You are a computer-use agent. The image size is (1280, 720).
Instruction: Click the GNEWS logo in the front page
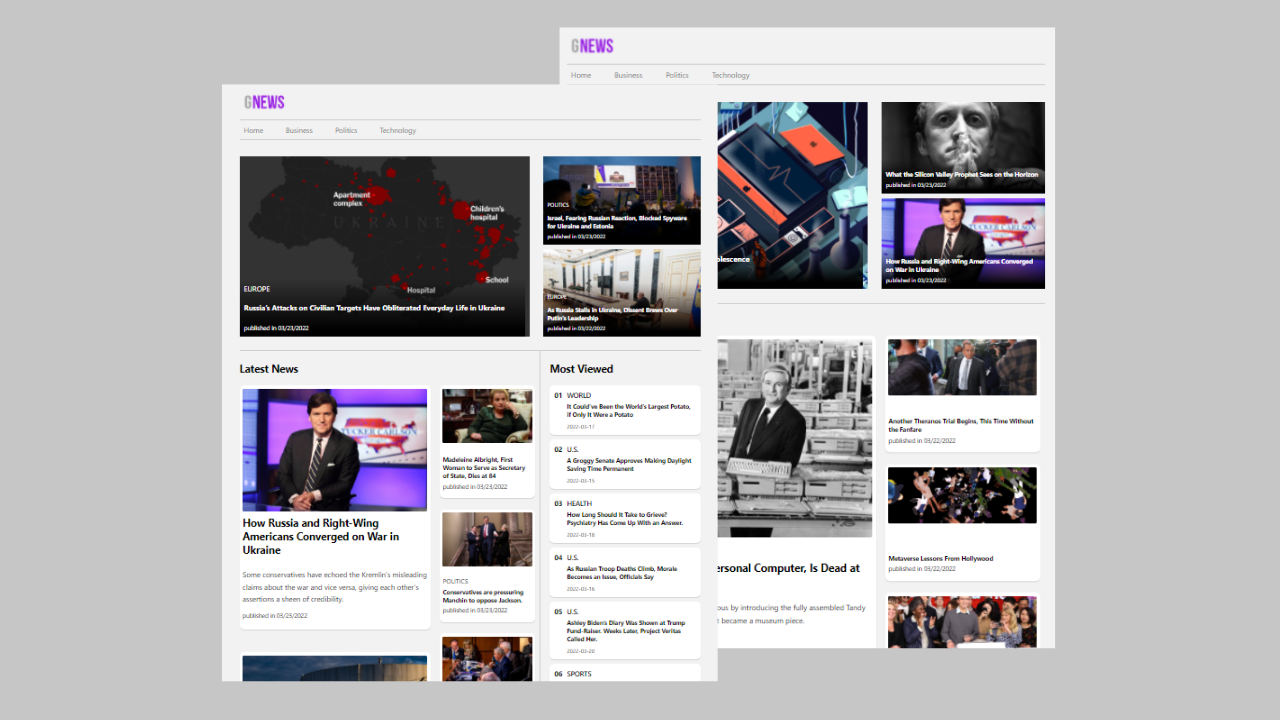pyautogui.click(x=264, y=102)
